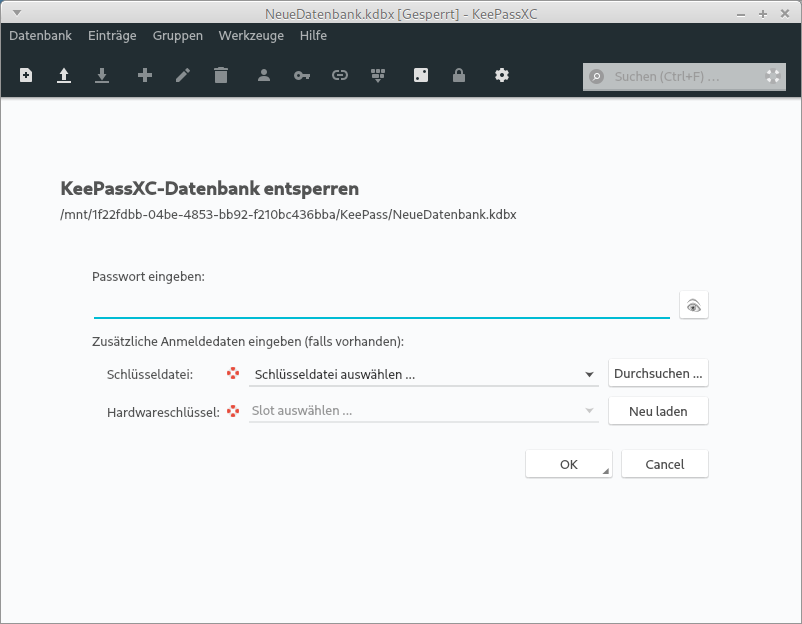Viewport: 802px width, 624px height.
Task: Click the Durchsuchen button
Action: [x=658, y=374]
